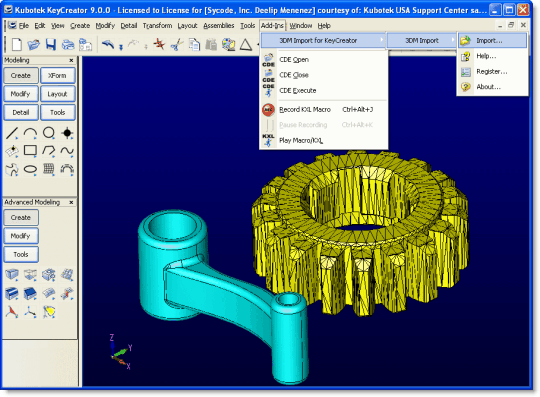Select the Line tool in Modeling palette
The height and width of the screenshot is (397, 540).
click(12, 133)
